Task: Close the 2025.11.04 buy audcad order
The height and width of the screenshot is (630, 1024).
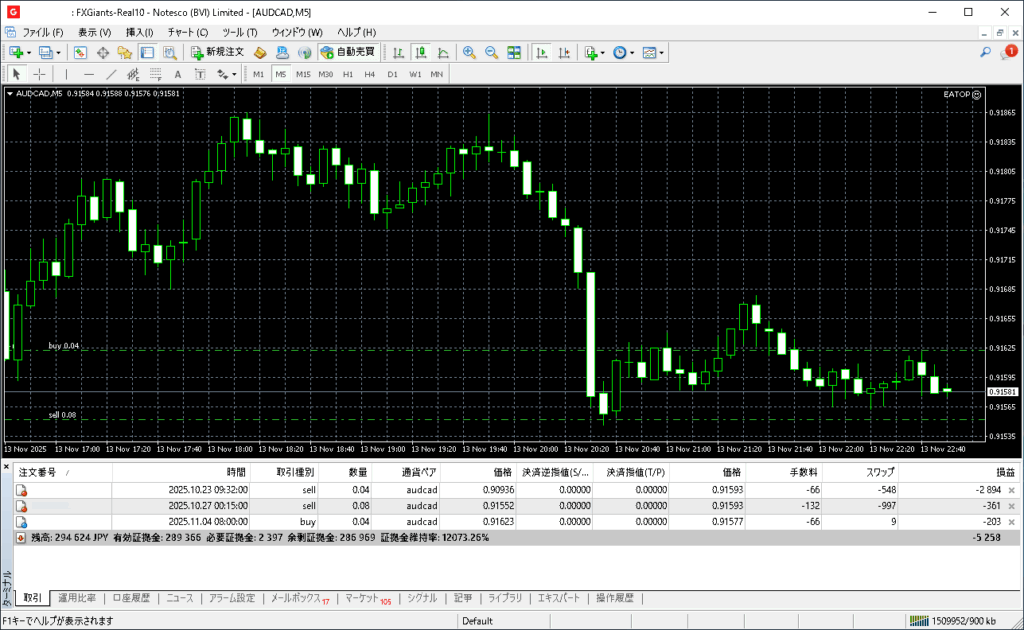Action: click(x=1011, y=522)
